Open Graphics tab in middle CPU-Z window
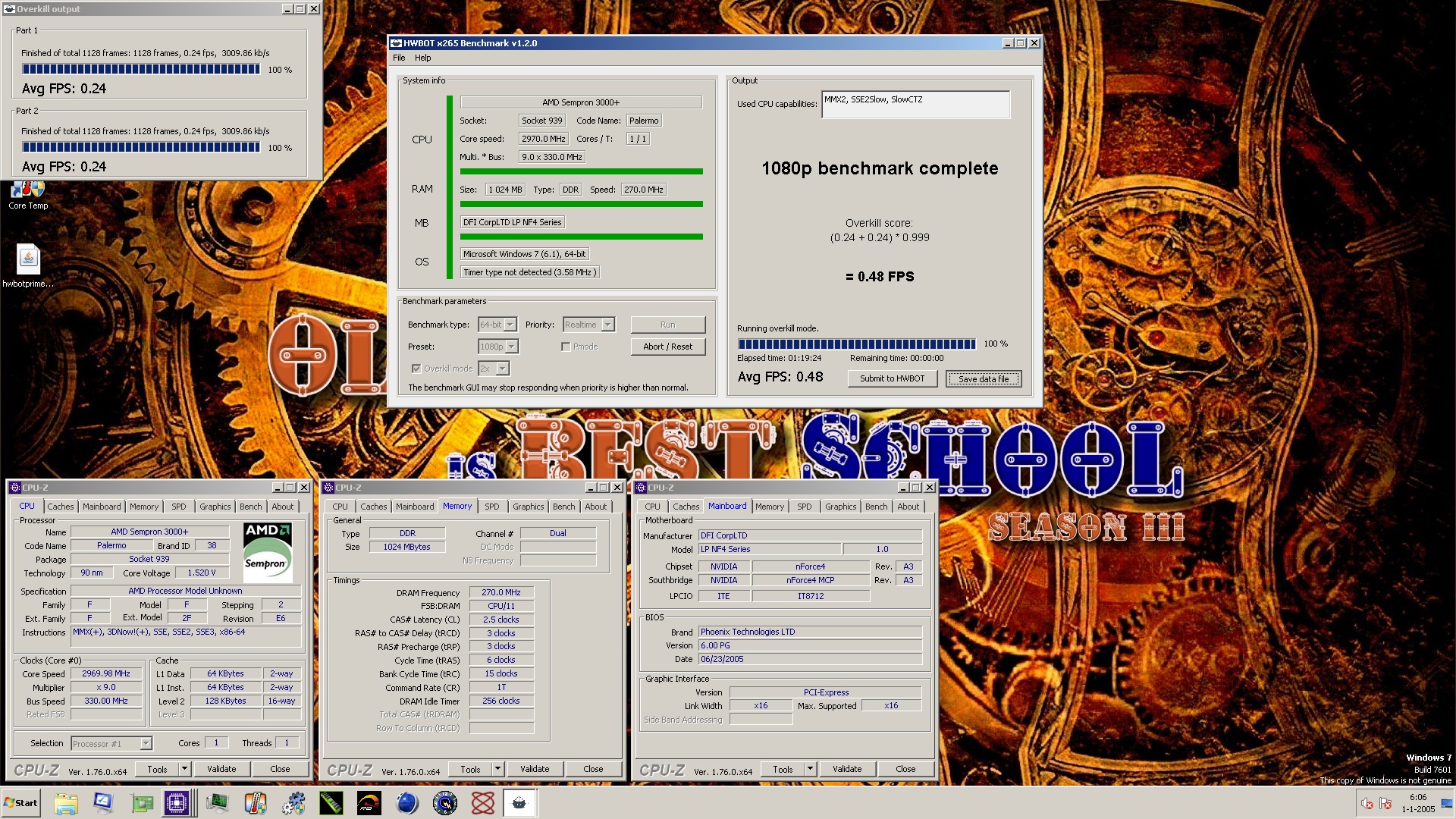The image size is (1456, 819). click(528, 507)
